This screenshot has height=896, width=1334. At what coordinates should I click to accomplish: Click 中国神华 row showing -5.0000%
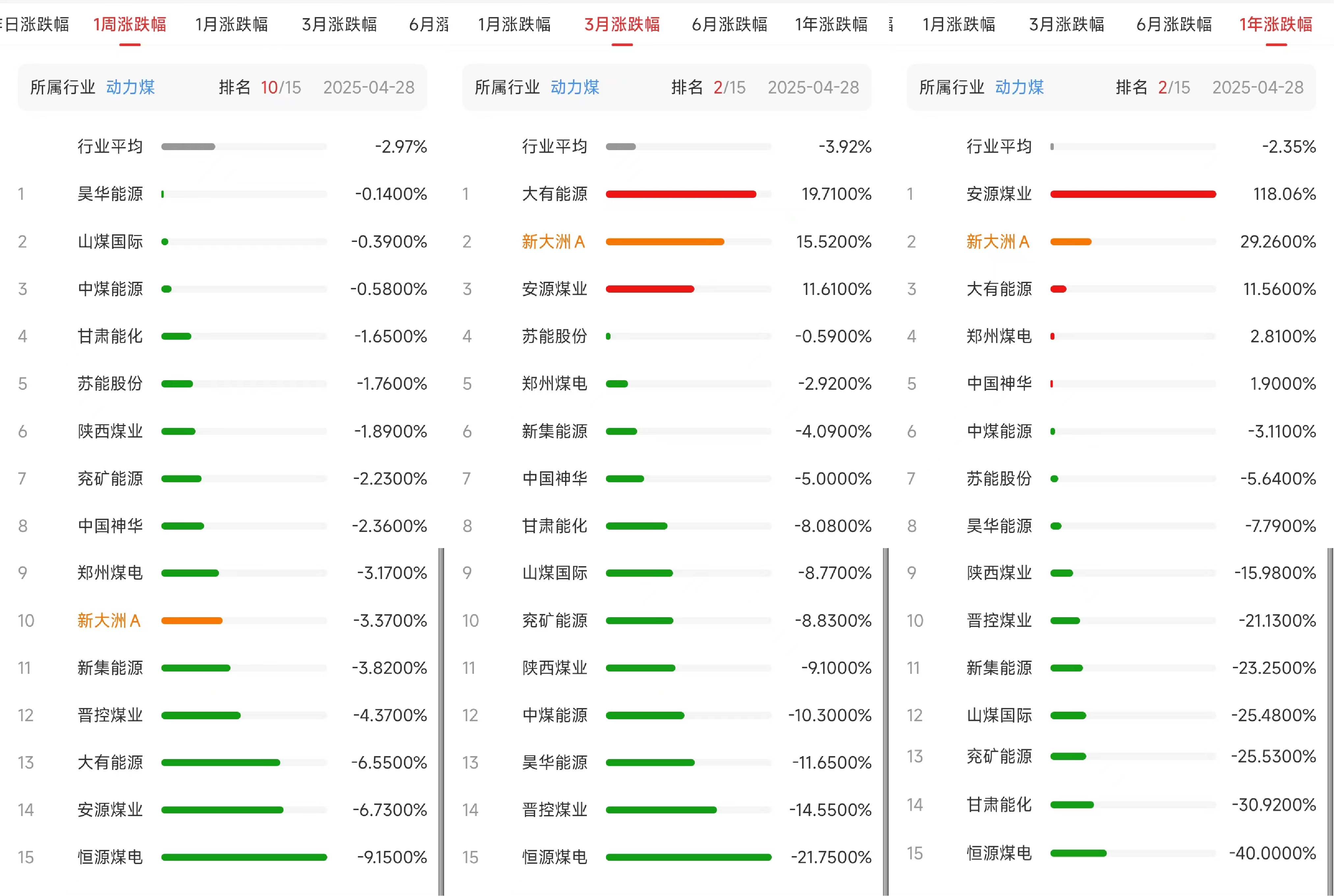[x=667, y=478]
